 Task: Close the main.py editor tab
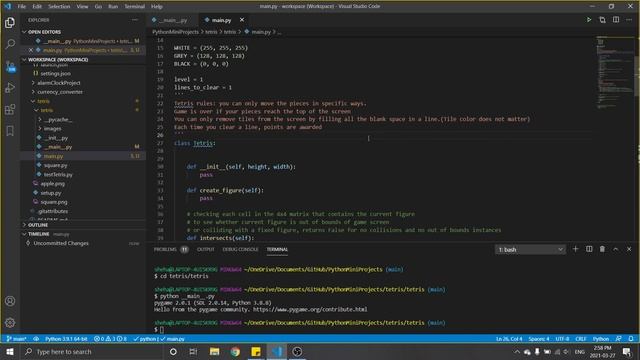pos(242,20)
